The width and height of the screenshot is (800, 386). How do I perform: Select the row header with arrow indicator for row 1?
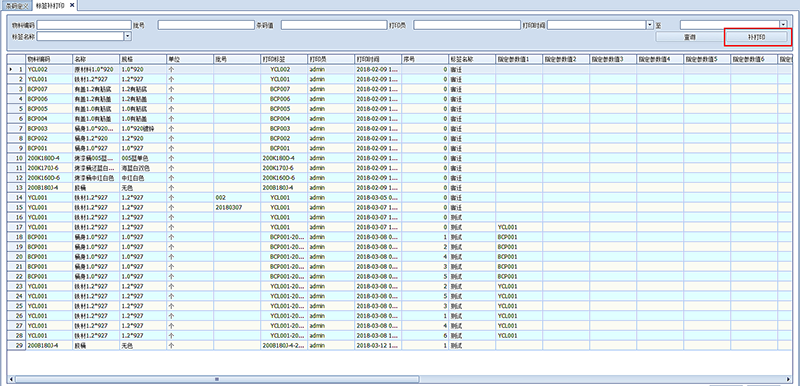pyautogui.click(x=16, y=69)
